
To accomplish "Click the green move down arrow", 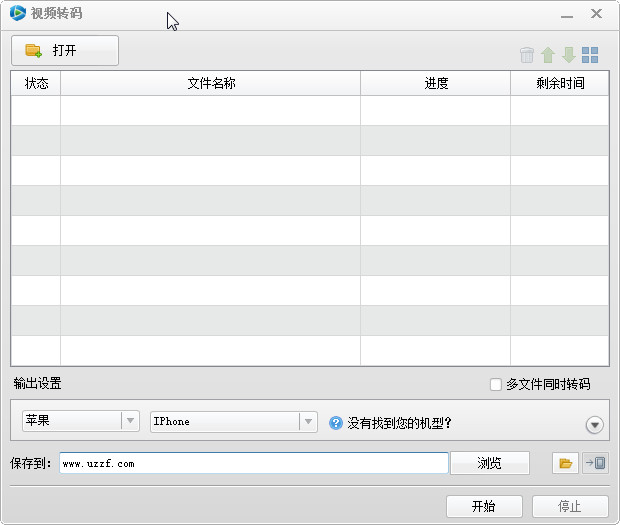I will [568, 56].
